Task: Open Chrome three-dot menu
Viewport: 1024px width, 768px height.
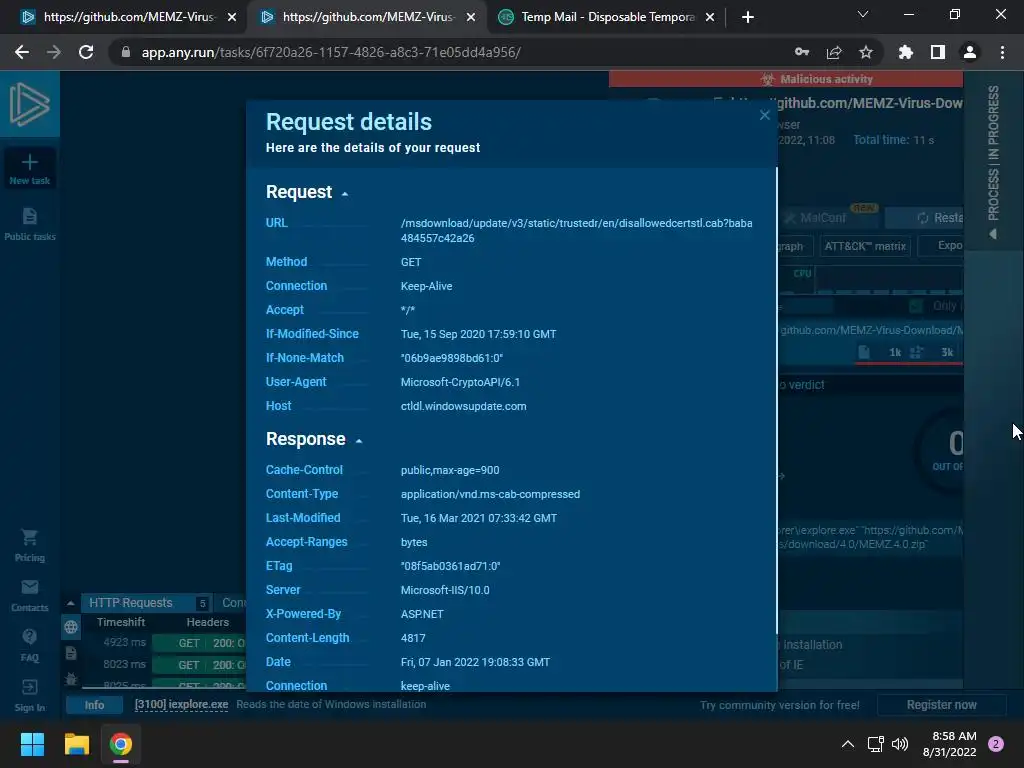Action: 1002,52
